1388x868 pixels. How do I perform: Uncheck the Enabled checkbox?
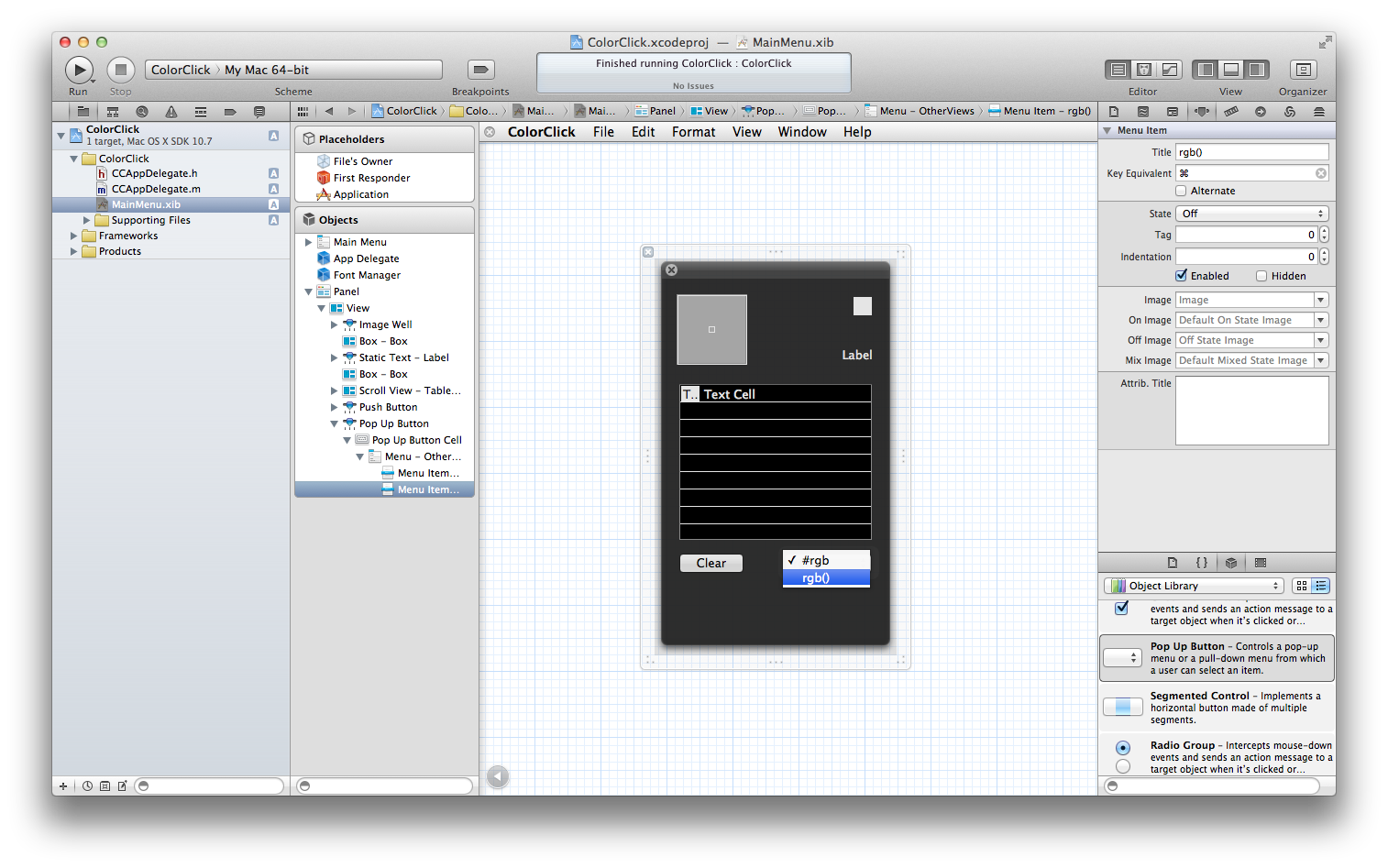coord(1182,276)
